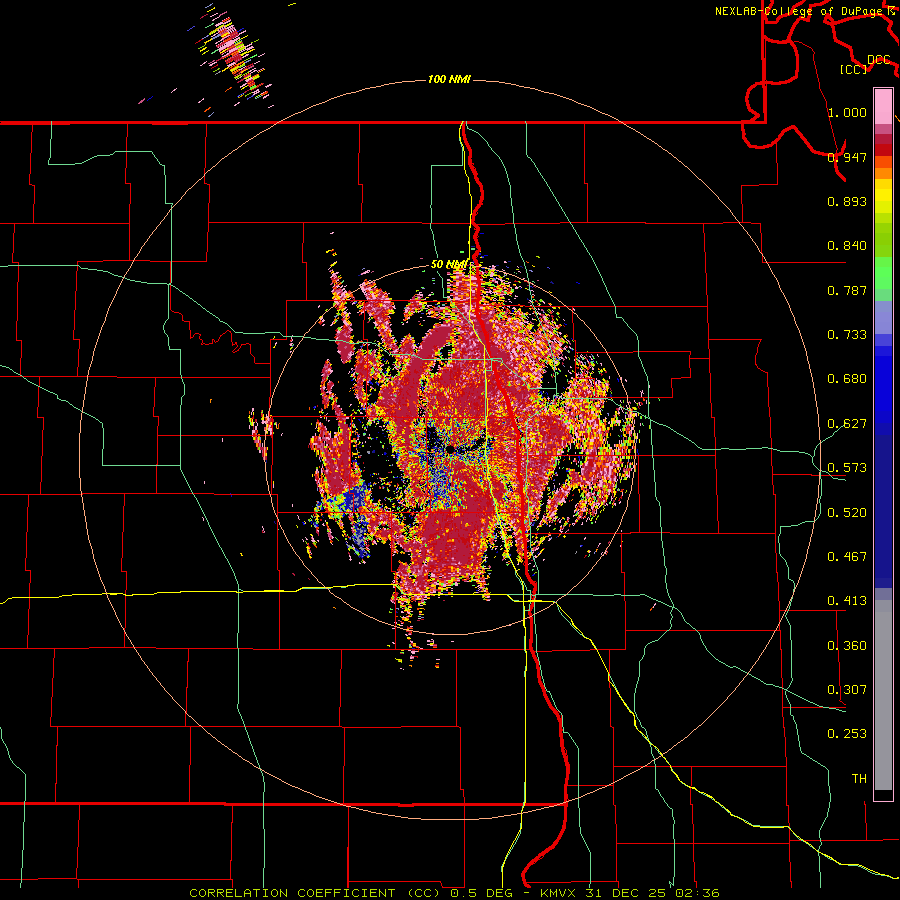Click the 1.000 color scale value
Screen dimensions: 900x900
pos(847,112)
